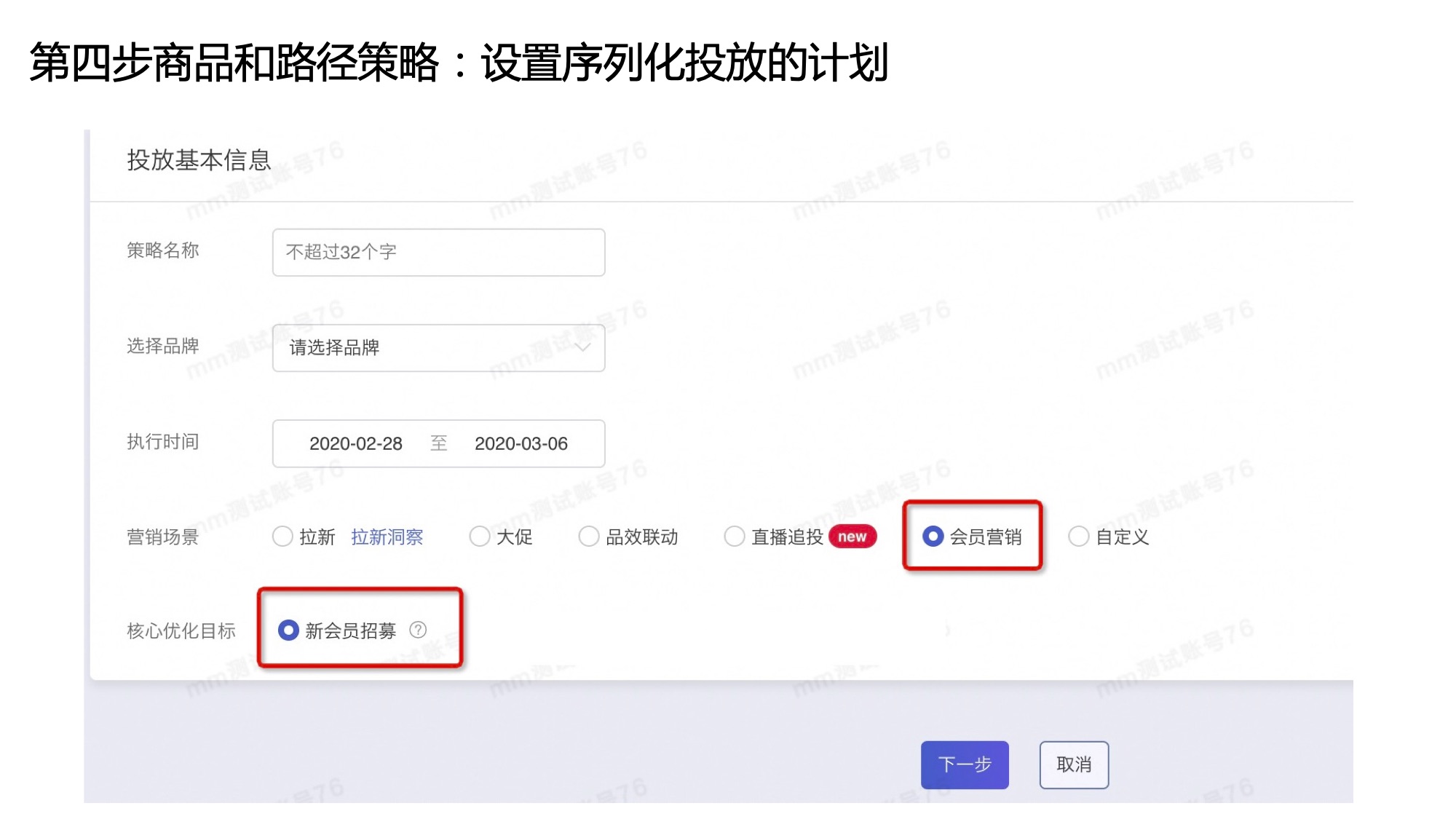Click the 营销场景 field label

(x=162, y=537)
